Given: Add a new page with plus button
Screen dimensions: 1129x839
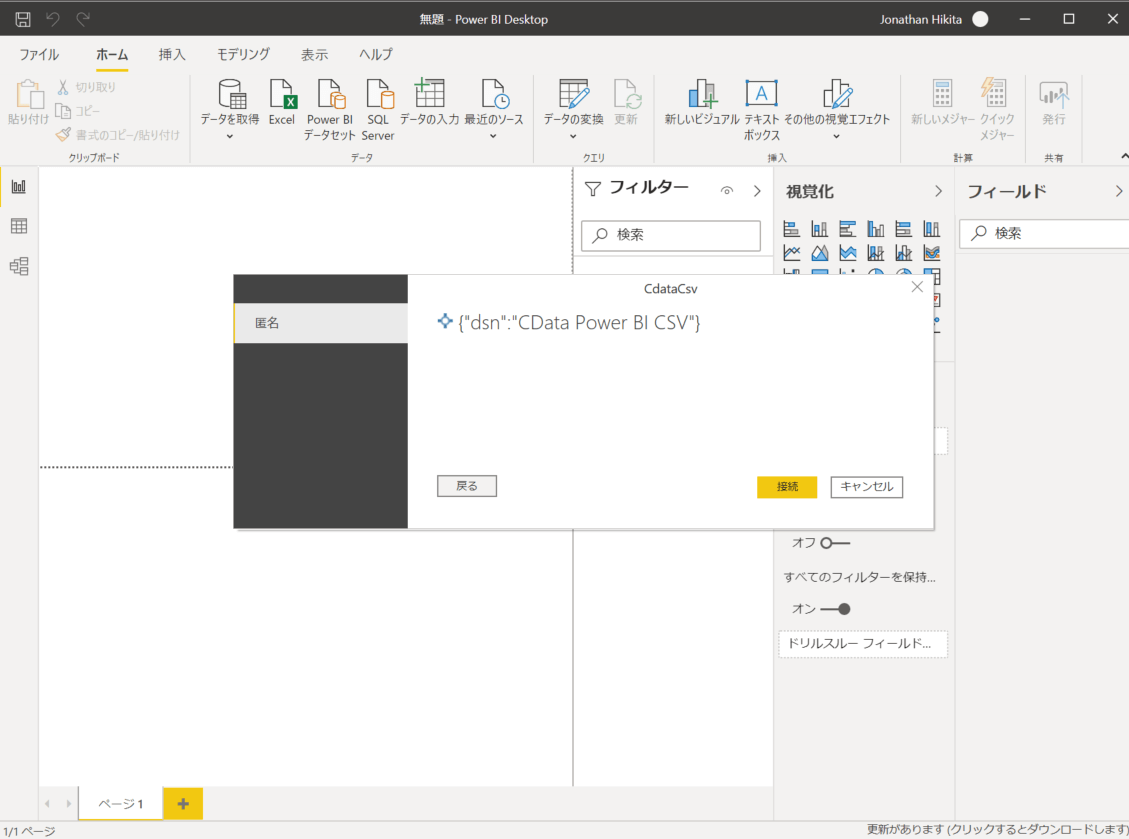Looking at the screenshot, I should pos(183,804).
